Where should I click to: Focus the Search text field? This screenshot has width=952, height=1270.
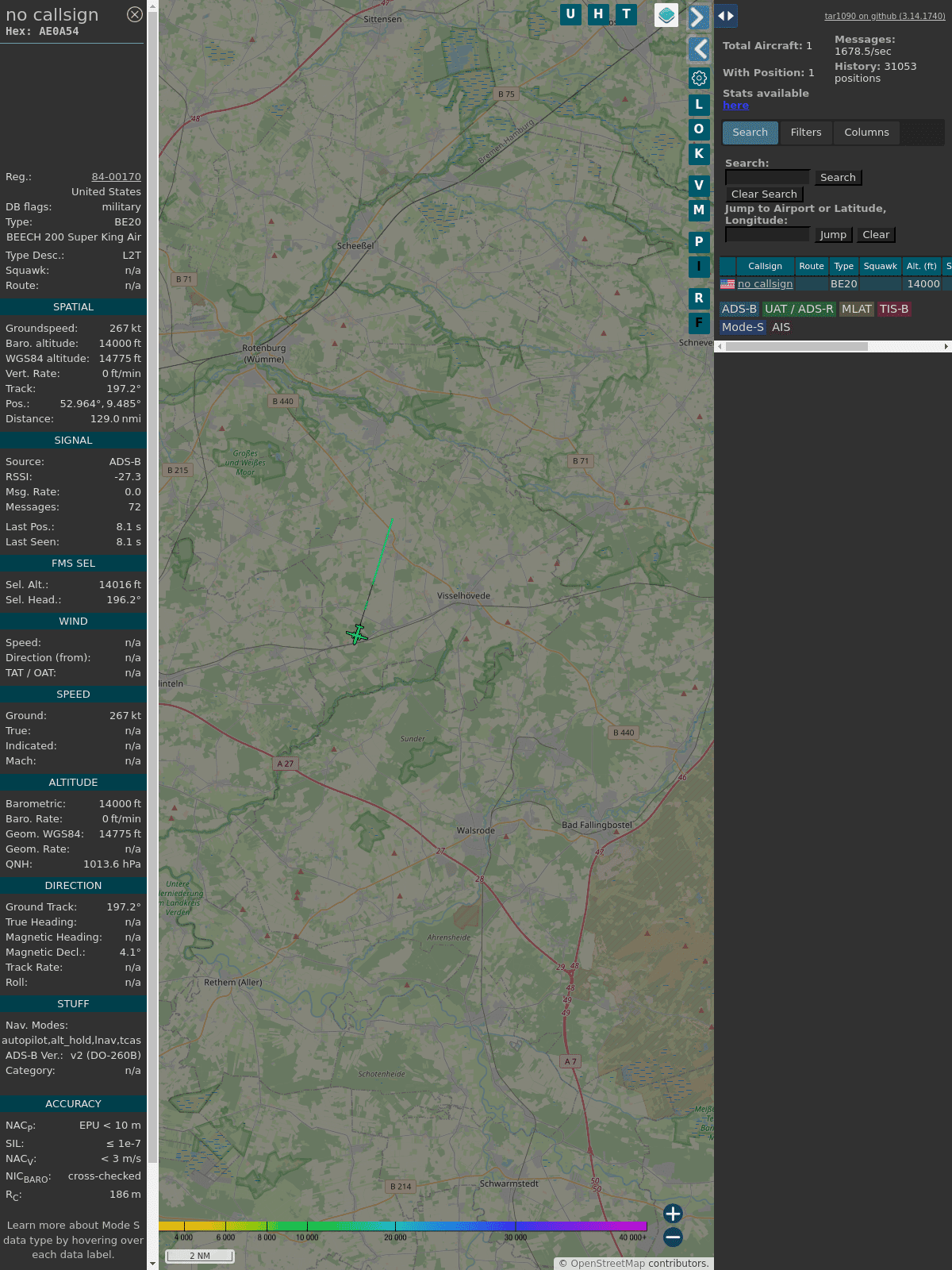[767, 178]
